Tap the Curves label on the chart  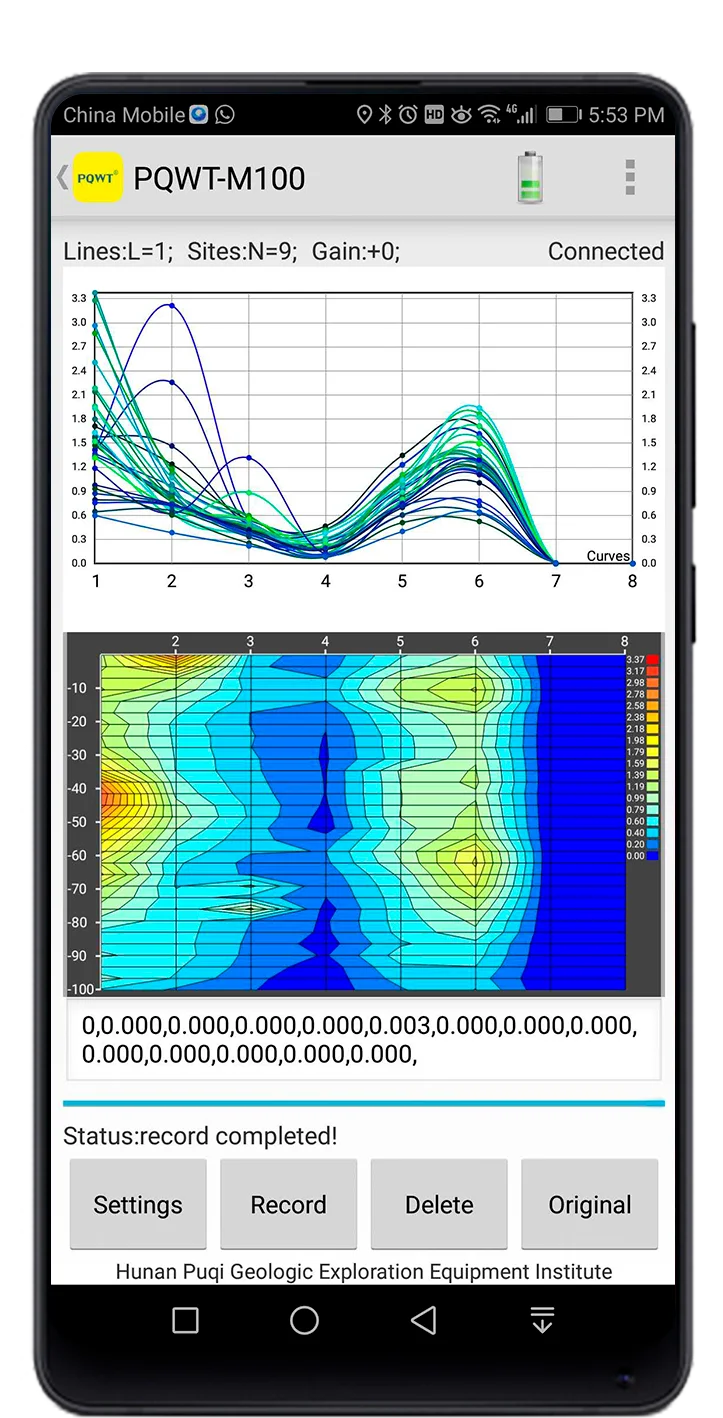[608, 556]
